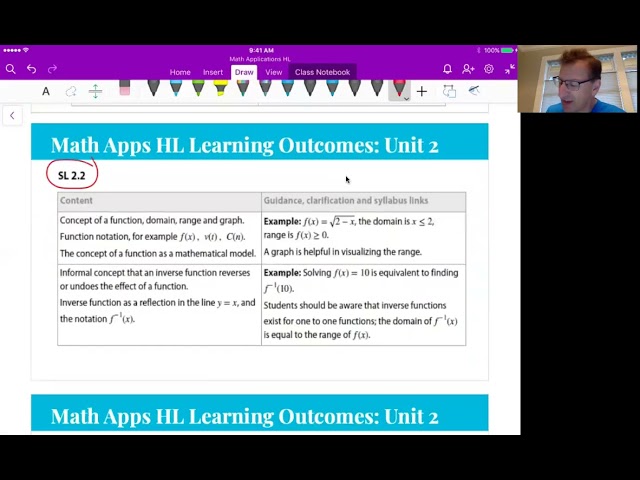Switch to the Home tab
The height and width of the screenshot is (480, 640).
[x=180, y=72]
